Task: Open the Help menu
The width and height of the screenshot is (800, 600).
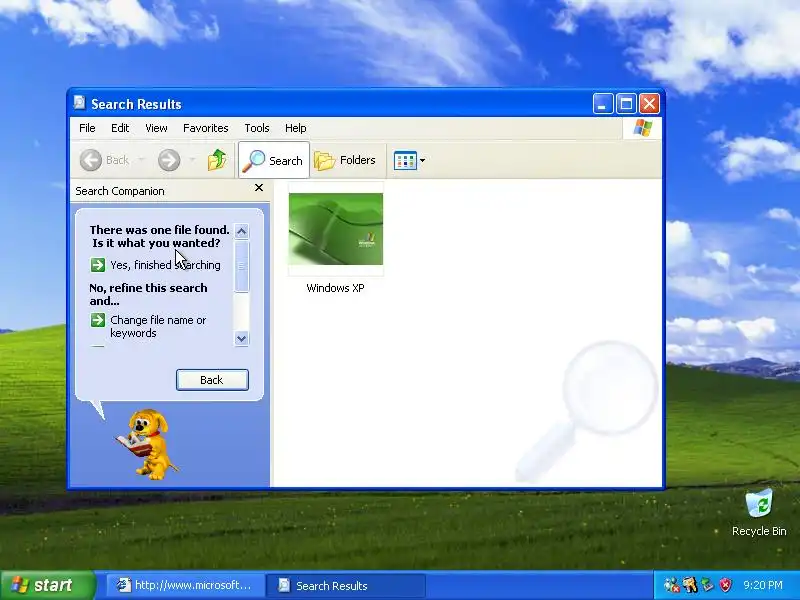Action: click(x=295, y=128)
